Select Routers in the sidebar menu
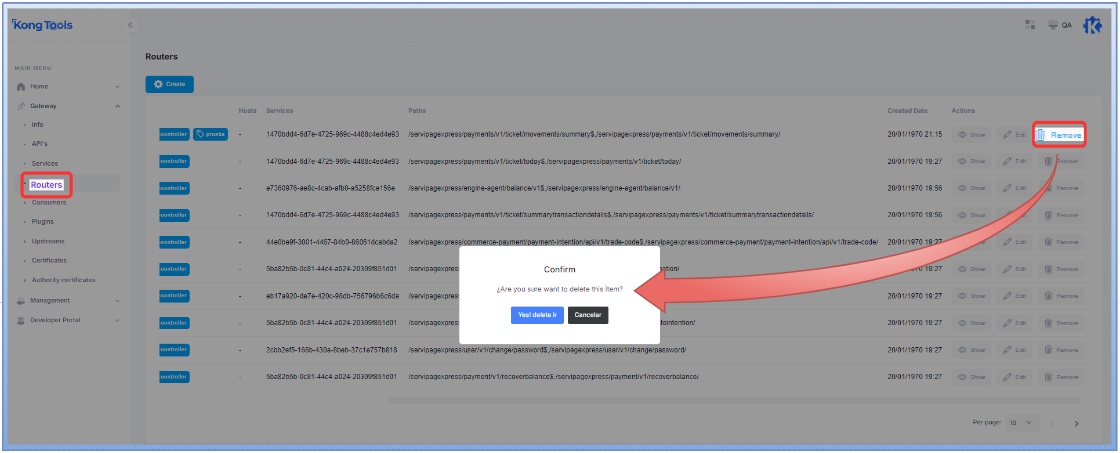 click(46, 184)
